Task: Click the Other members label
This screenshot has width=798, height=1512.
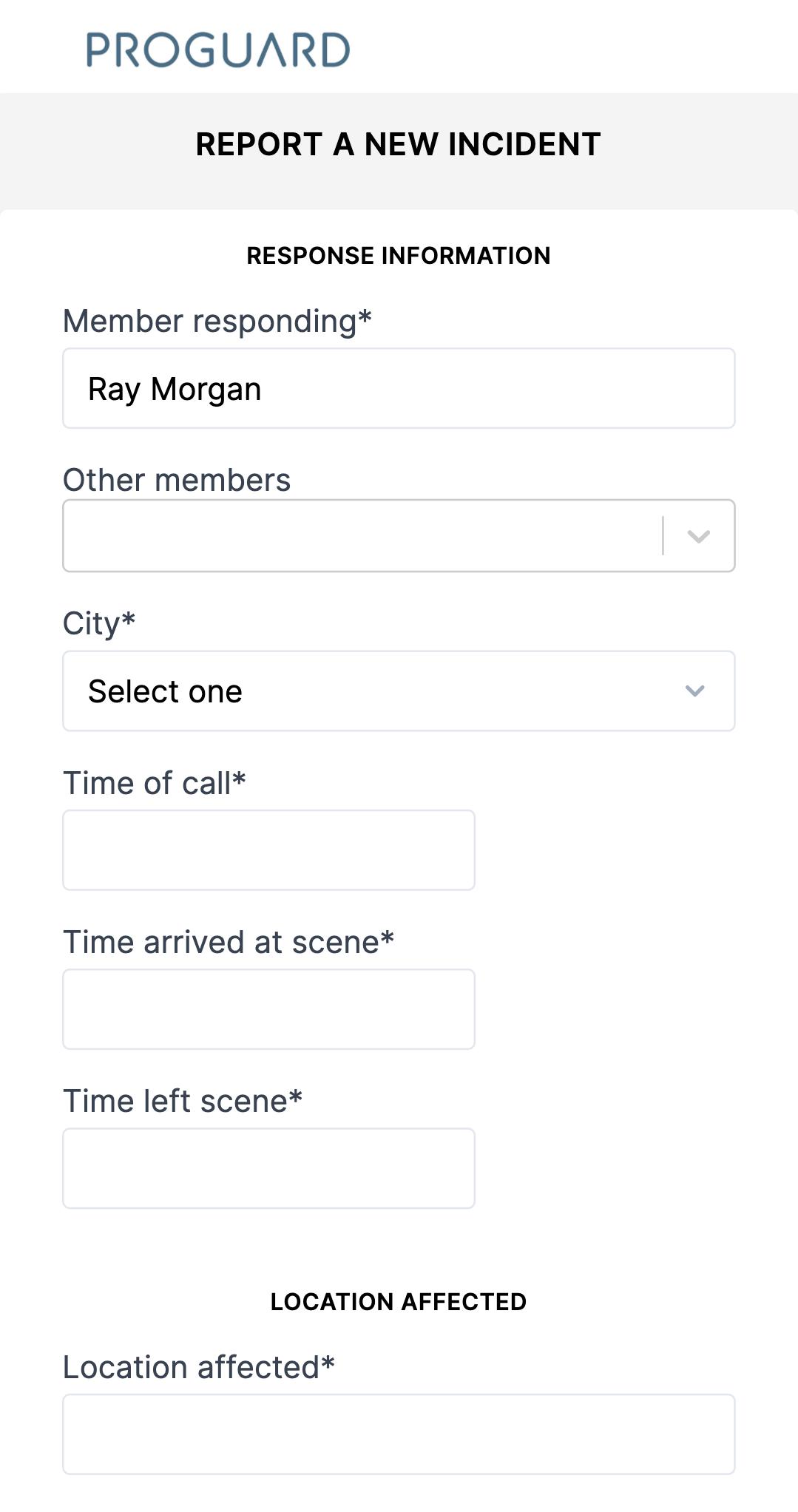Action: [177, 480]
